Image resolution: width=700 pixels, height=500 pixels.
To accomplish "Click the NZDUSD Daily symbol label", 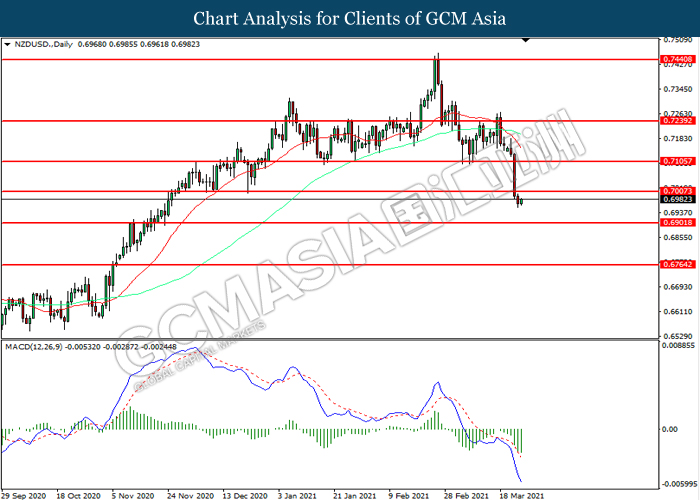I will click(x=40, y=45).
